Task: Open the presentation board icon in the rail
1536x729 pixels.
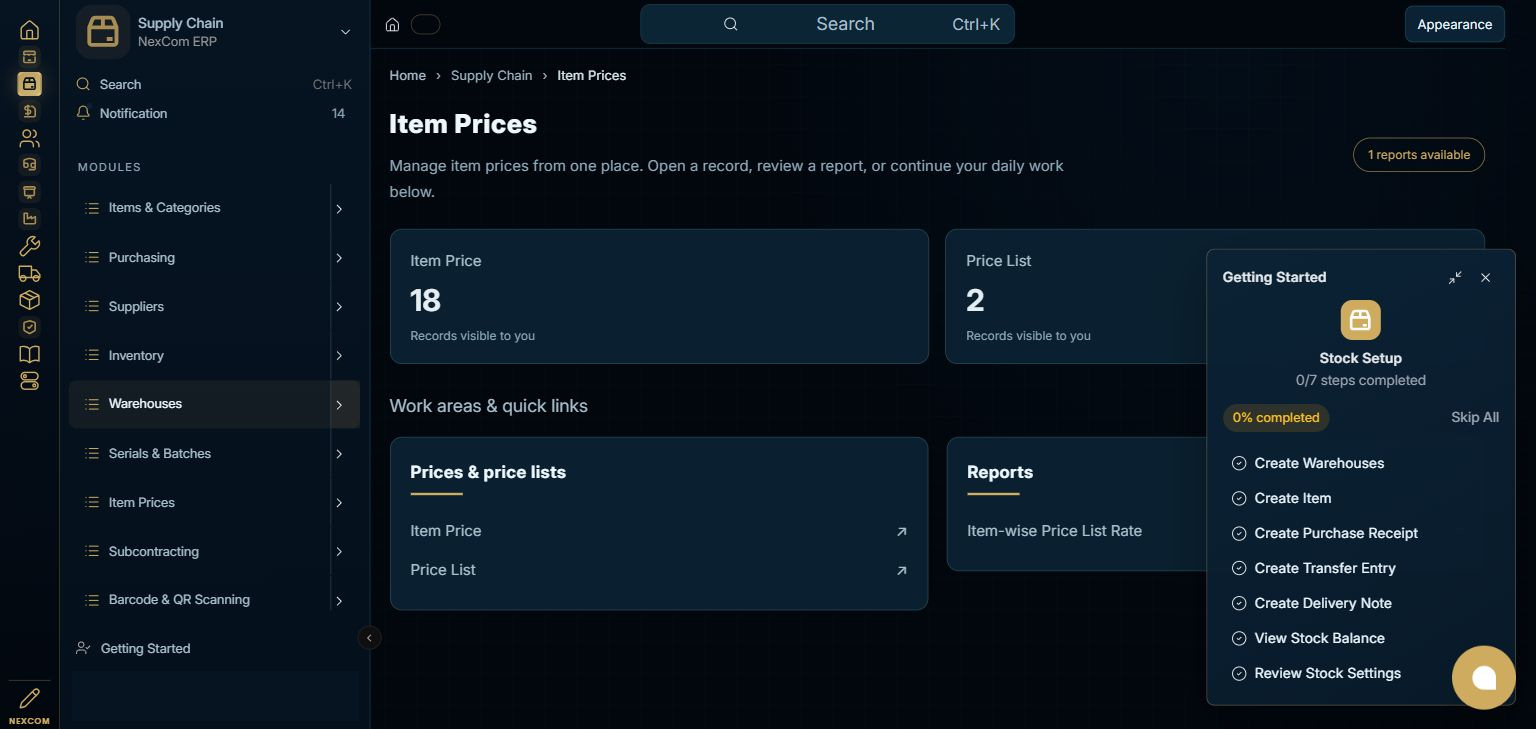Action: pos(29,192)
